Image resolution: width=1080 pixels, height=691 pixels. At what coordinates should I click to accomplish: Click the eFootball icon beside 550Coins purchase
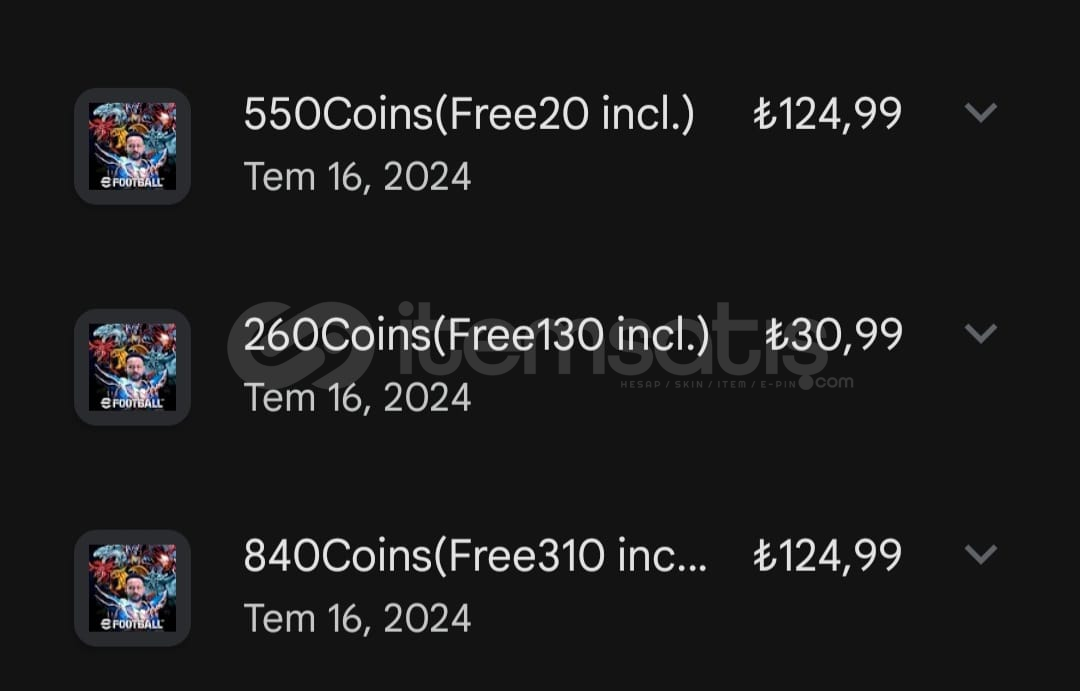pos(132,146)
